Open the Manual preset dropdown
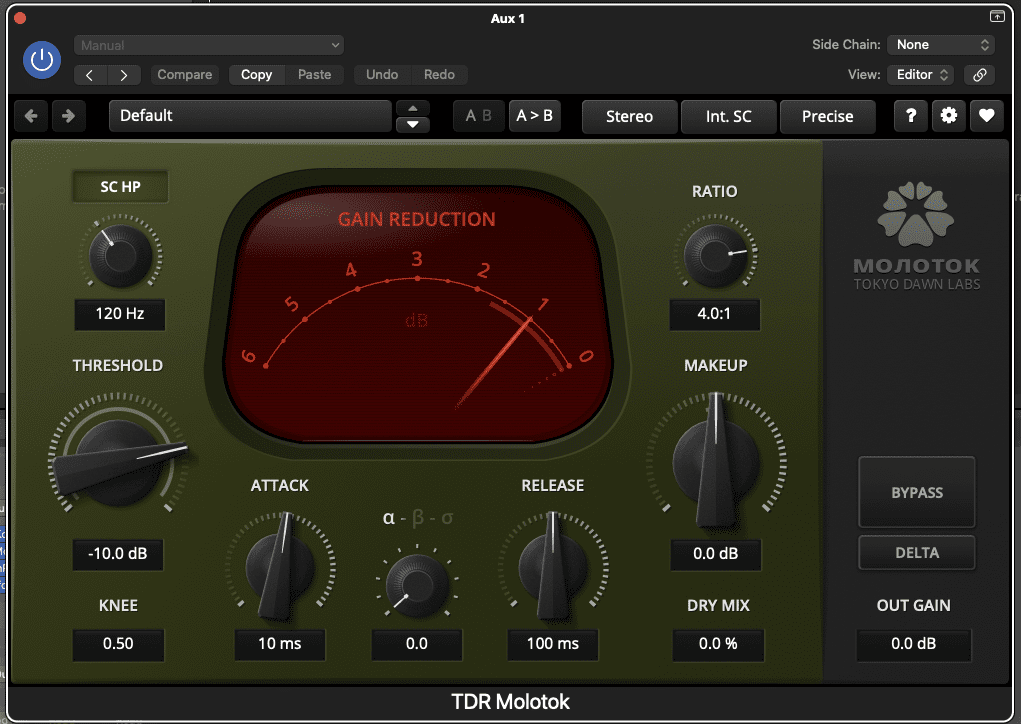The width and height of the screenshot is (1021, 724). click(x=209, y=45)
